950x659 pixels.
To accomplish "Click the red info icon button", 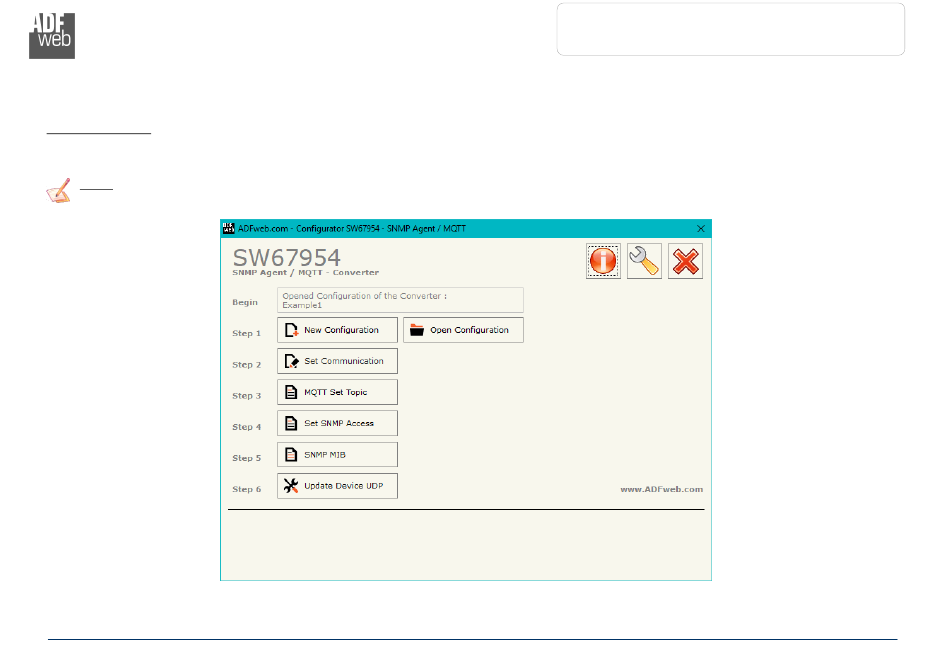I will tap(603, 261).
